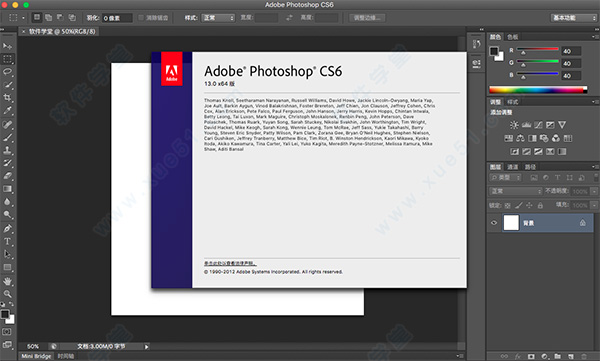Select the History Brush tool

7,163
